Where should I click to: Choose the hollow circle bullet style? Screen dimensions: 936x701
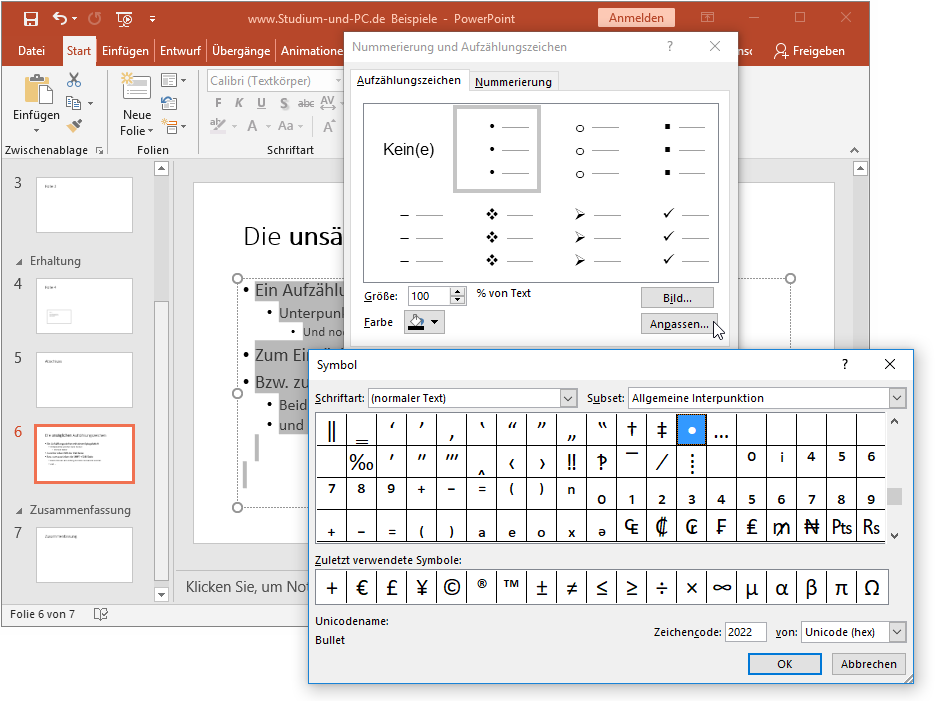pyautogui.click(x=597, y=150)
